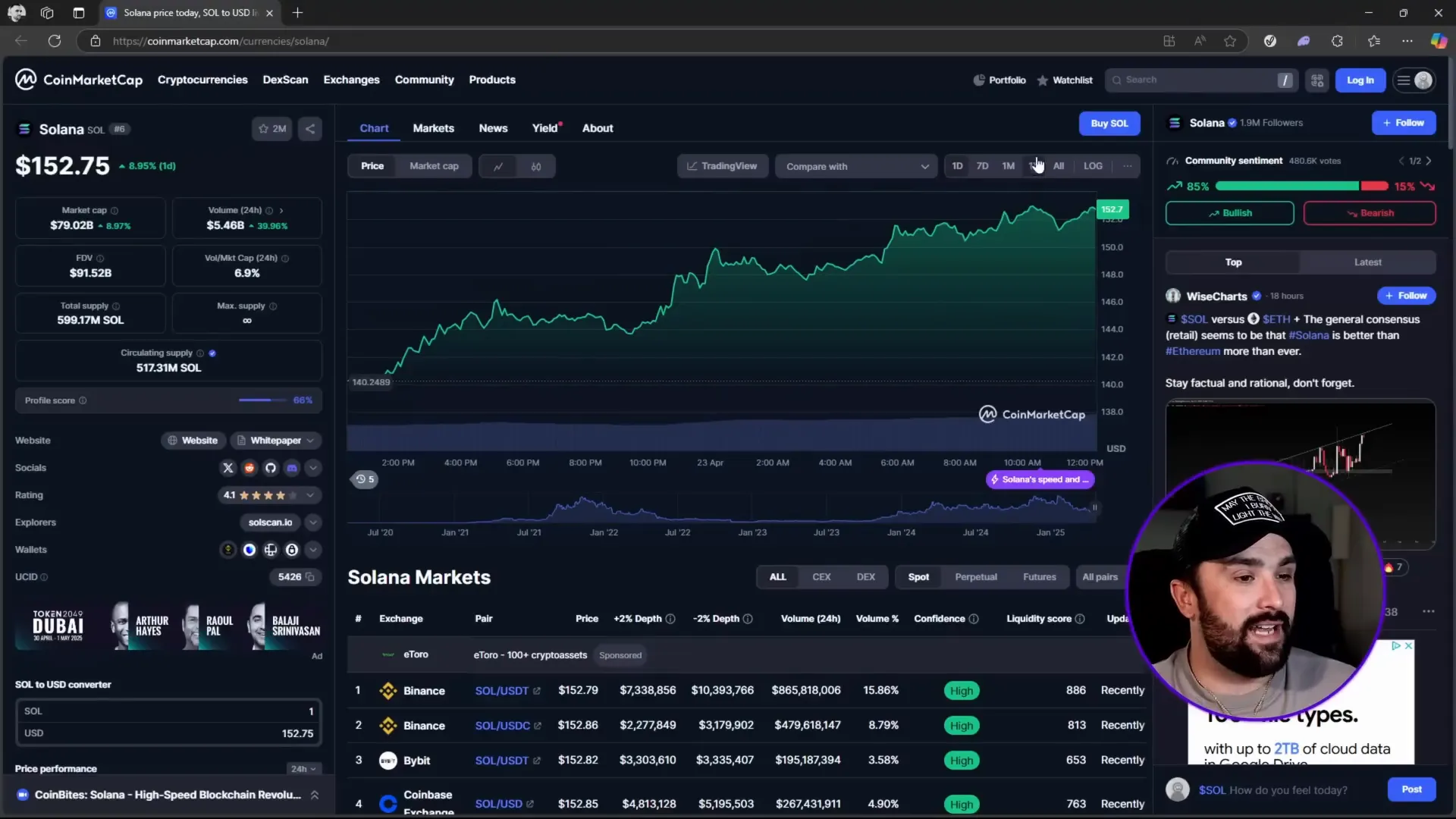Open Binance SOL/USDT pair link
The width and height of the screenshot is (1456, 819).
(x=507, y=691)
